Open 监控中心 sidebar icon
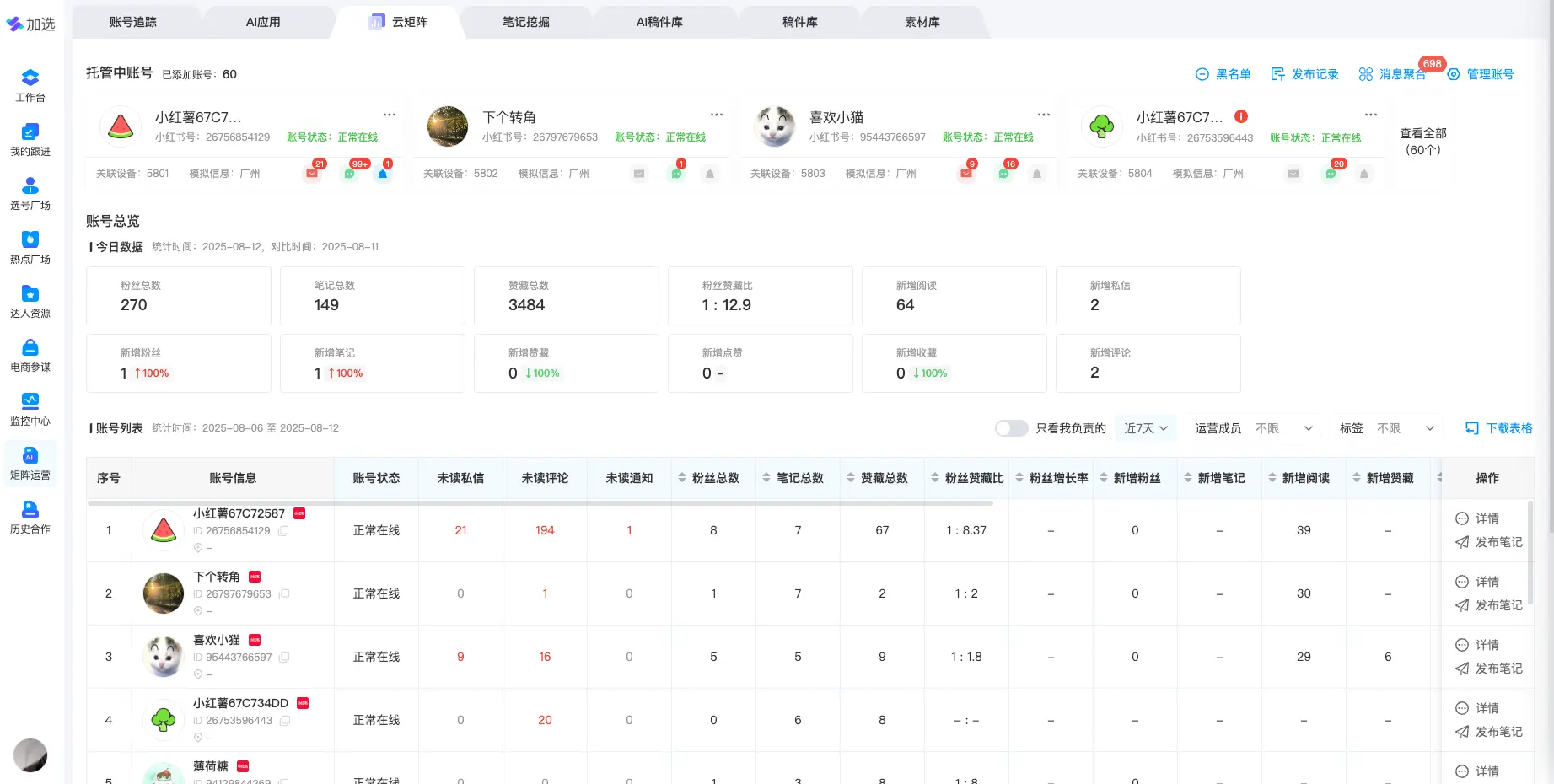 [30, 409]
